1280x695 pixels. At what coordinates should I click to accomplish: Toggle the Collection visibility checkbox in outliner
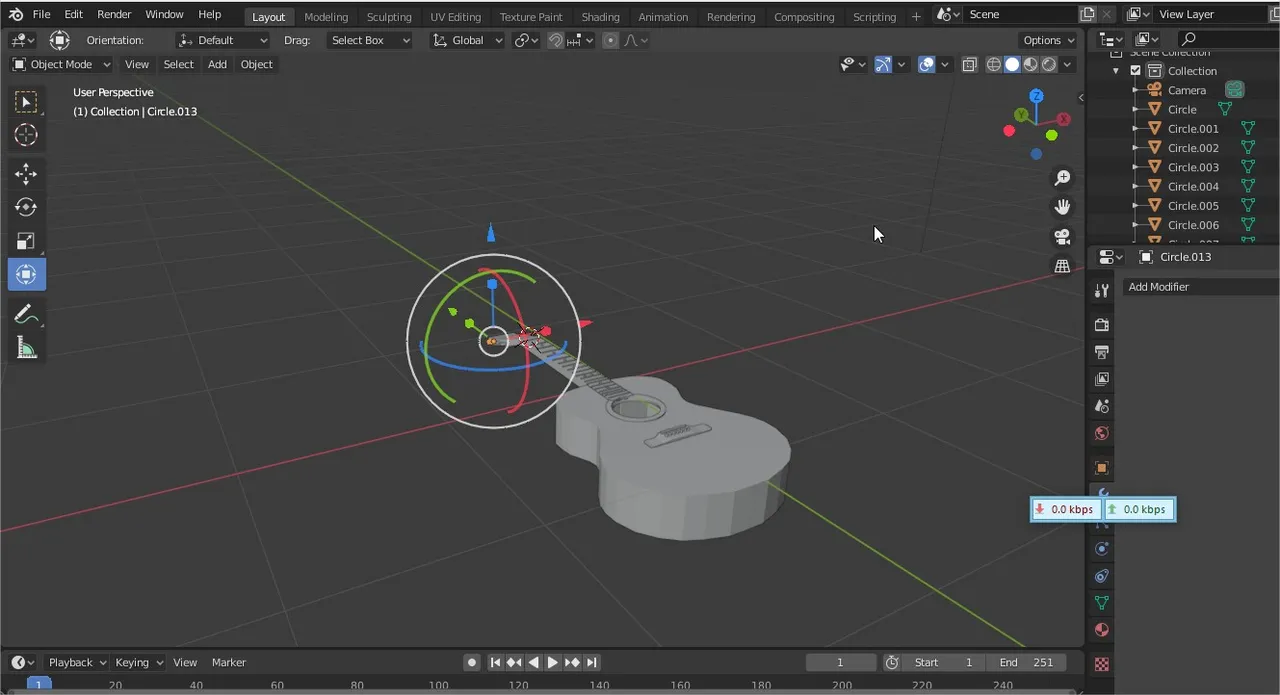[x=1135, y=71]
